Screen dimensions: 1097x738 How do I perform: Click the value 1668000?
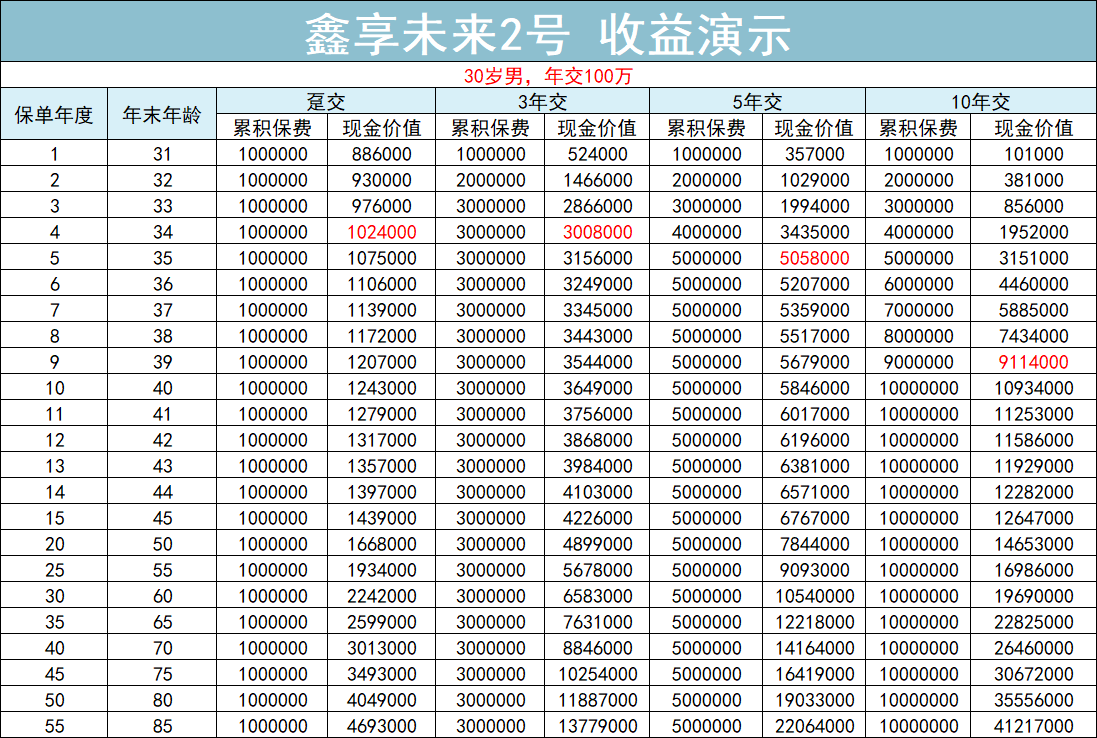point(381,544)
